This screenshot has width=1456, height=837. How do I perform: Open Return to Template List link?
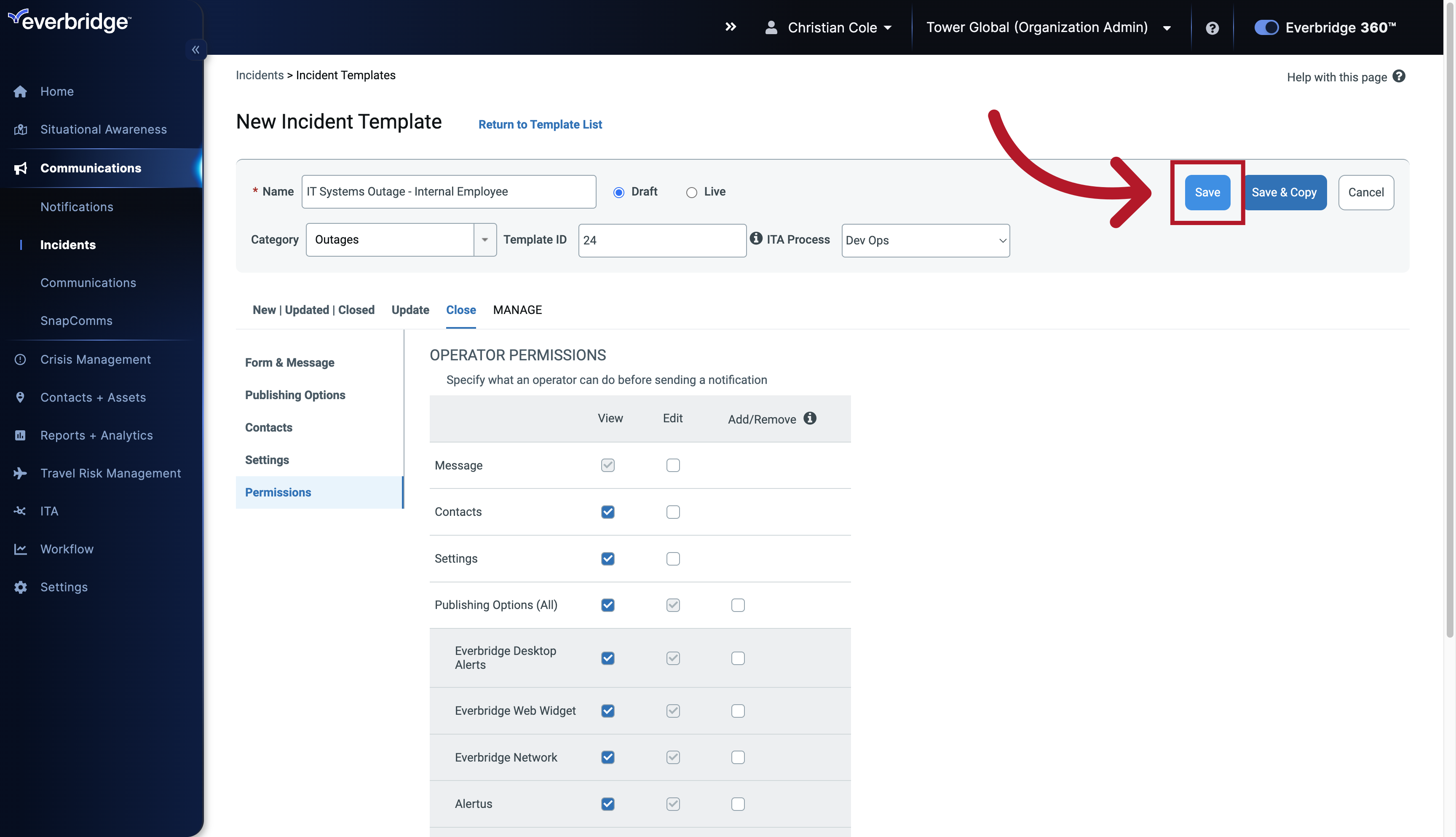pyautogui.click(x=540, y=124)
